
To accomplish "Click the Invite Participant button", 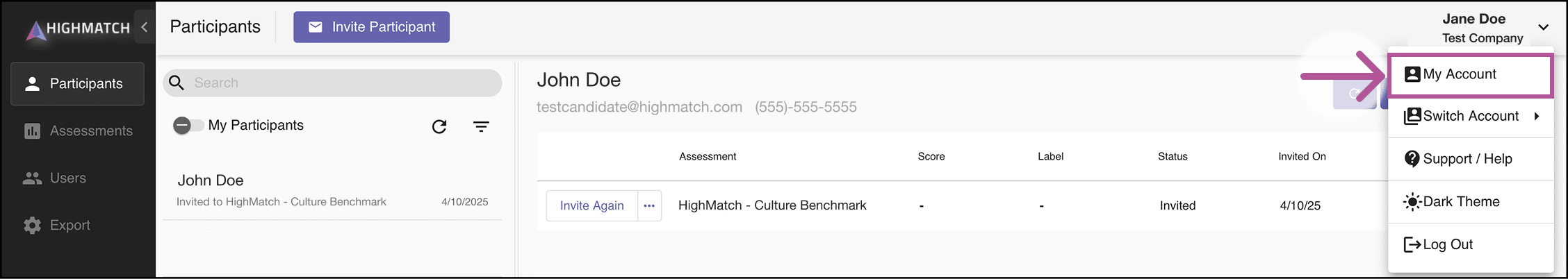I will [x=371, y=27].
